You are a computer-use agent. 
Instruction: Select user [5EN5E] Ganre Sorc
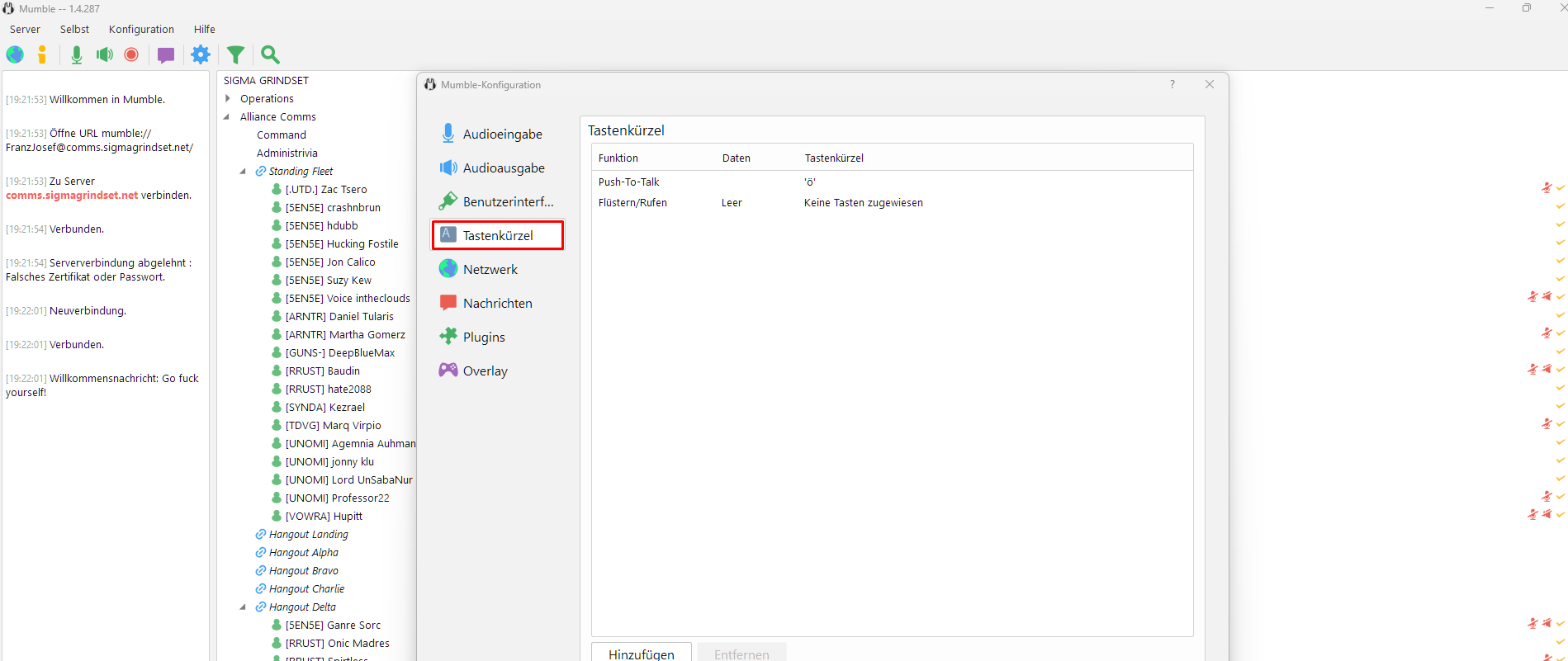pyautogui.click(x=333, y=625)
